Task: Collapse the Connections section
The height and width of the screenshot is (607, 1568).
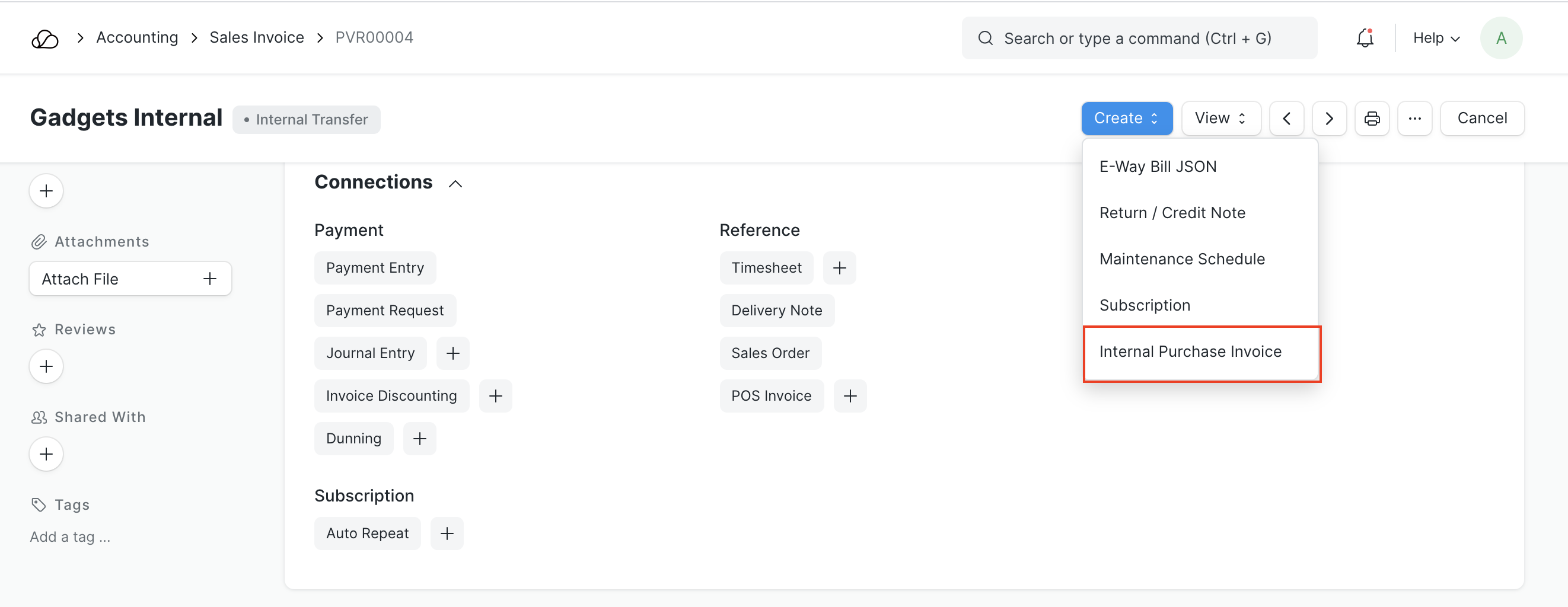Action: 455,184
